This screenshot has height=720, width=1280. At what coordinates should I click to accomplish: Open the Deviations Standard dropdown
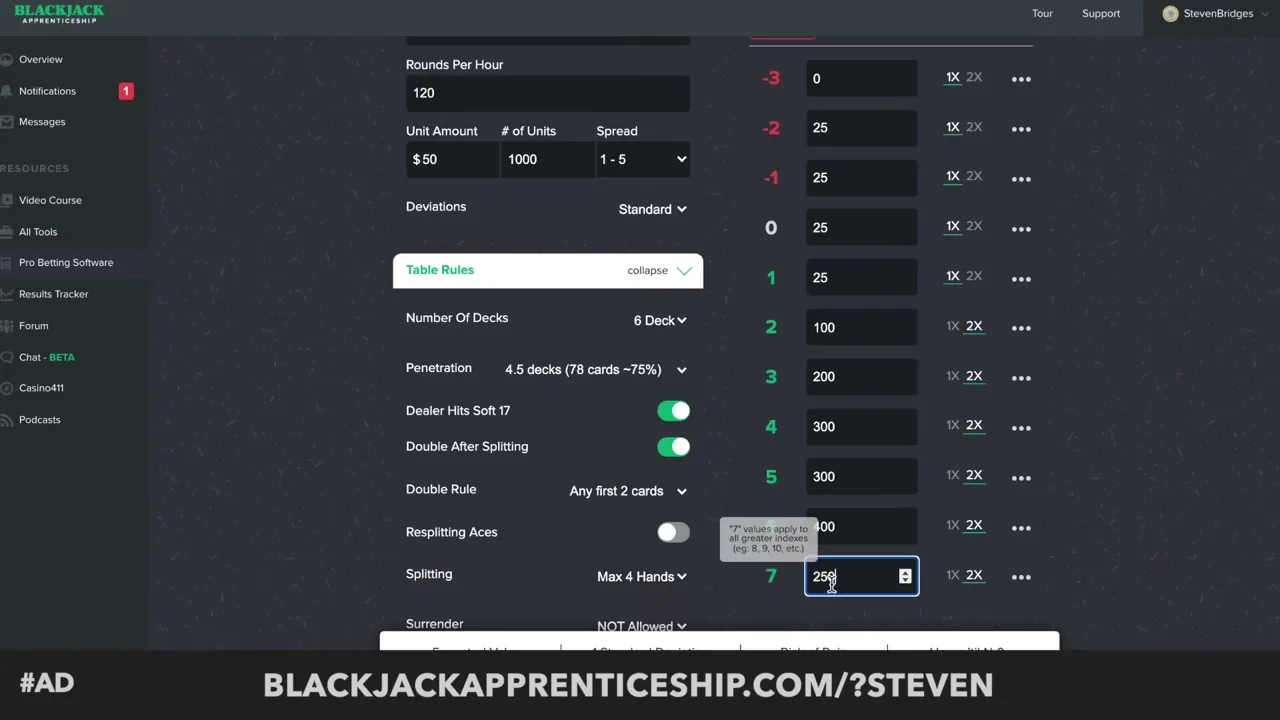click(x=652, y=209)
